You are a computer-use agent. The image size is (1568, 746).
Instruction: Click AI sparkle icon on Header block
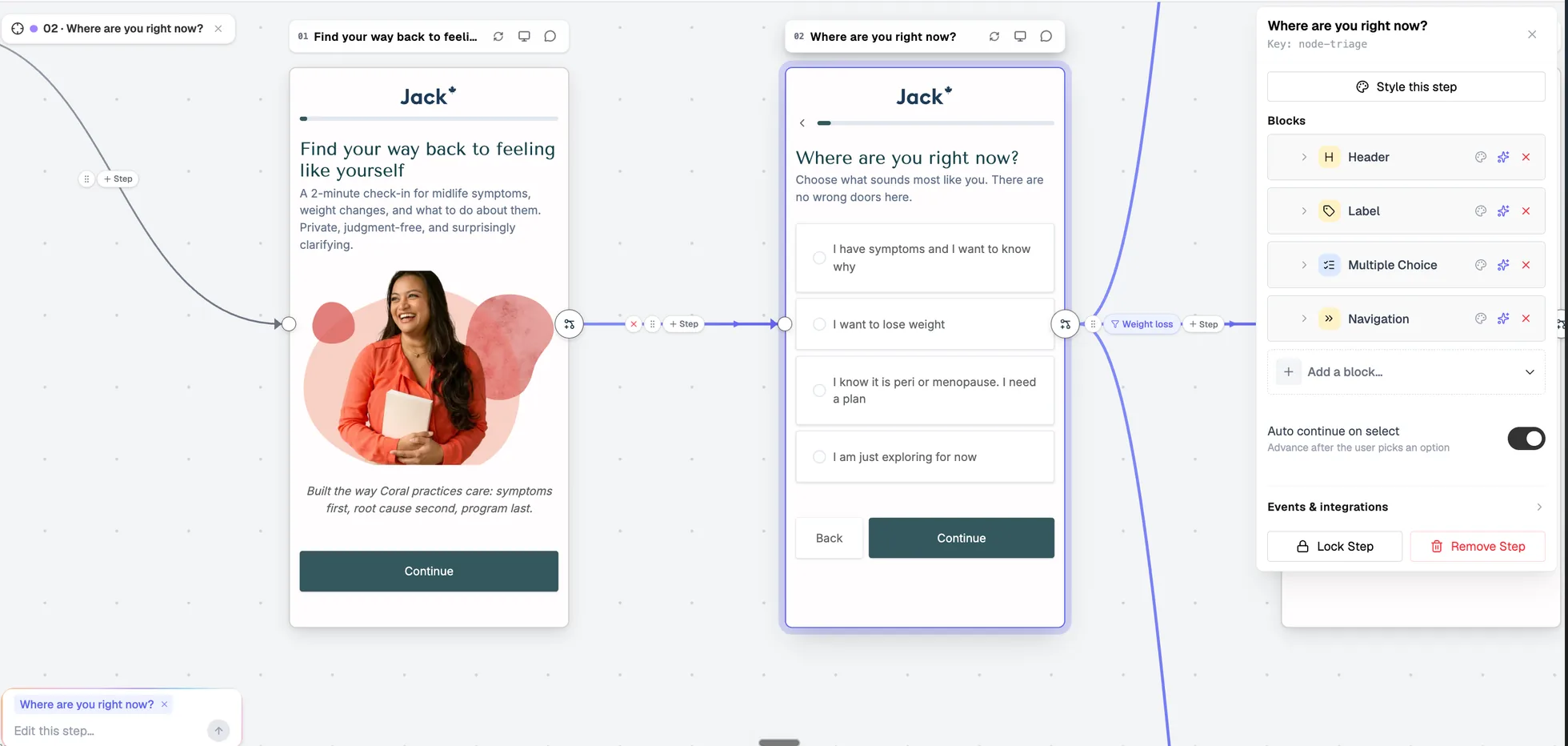[x=1503, y=157]
